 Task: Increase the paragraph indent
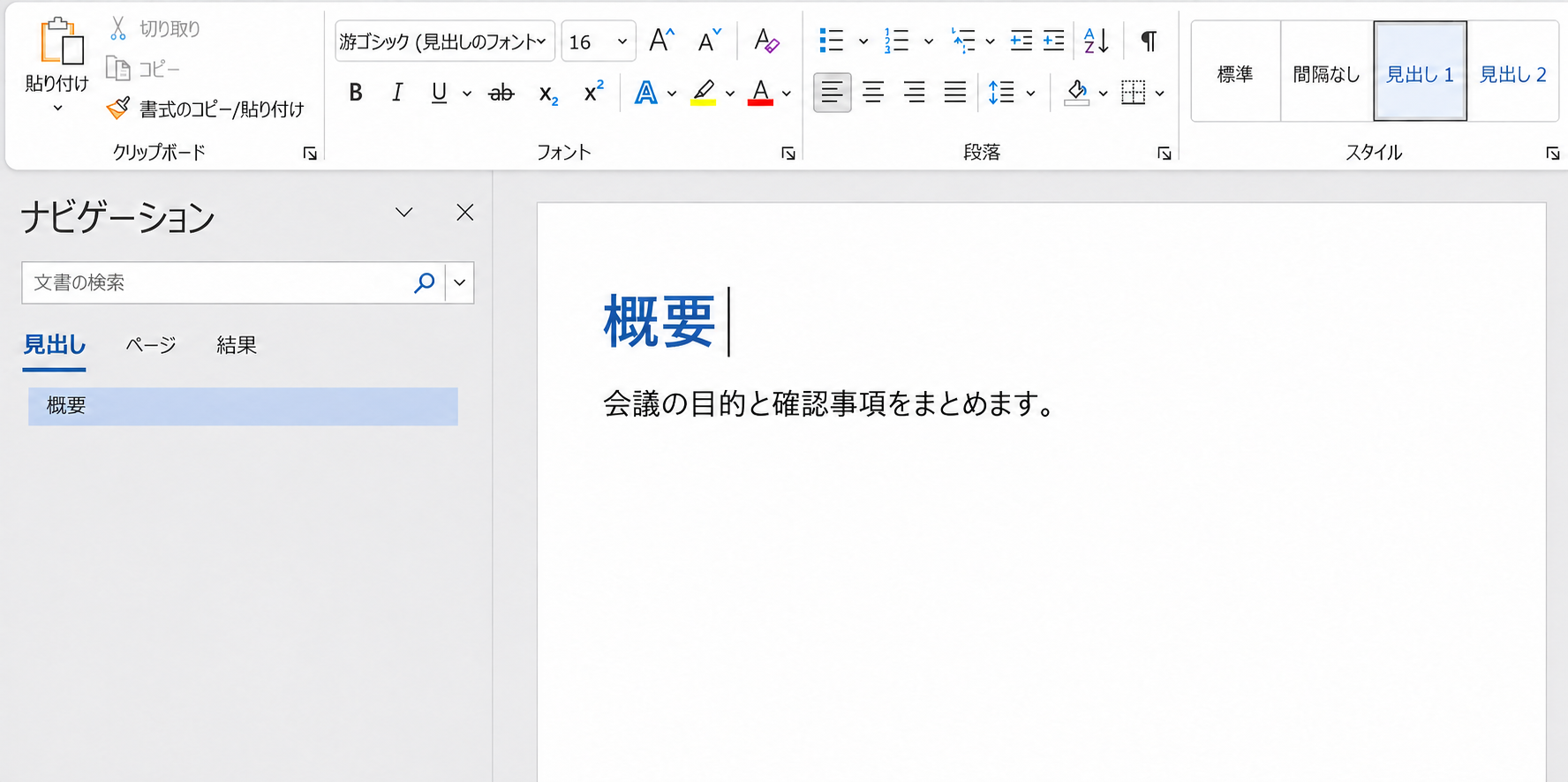coord(1053,41)
